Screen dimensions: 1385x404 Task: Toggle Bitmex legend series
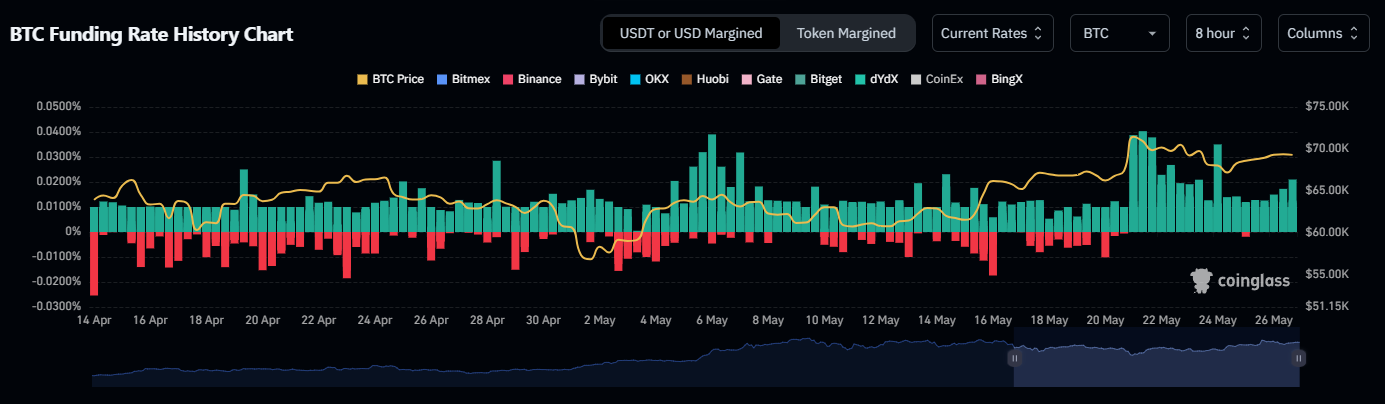tap(463, 78)
